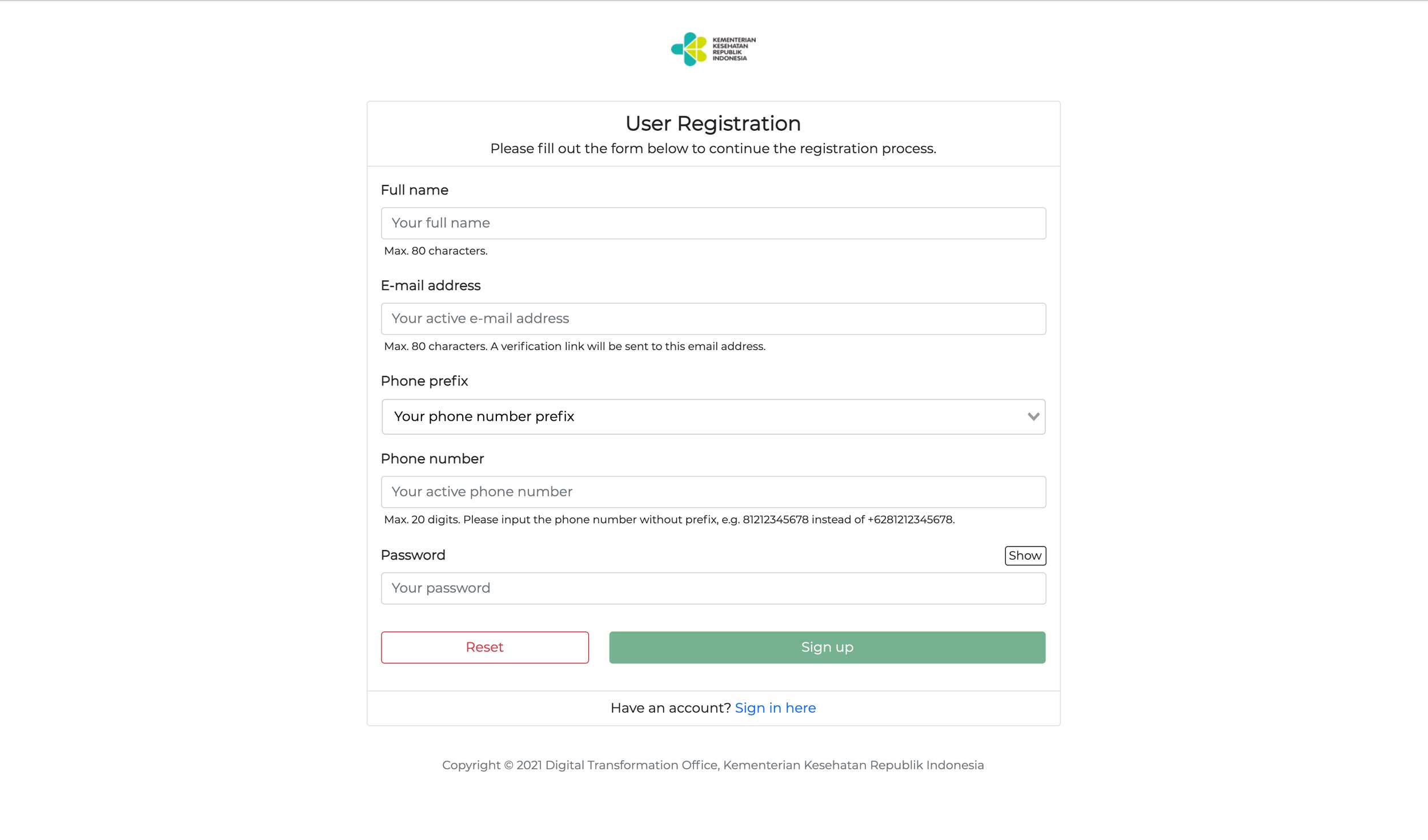Viewport: 1428px width, 840px height.
Task: Click the "Password" field label
Action: coord(412,555)
